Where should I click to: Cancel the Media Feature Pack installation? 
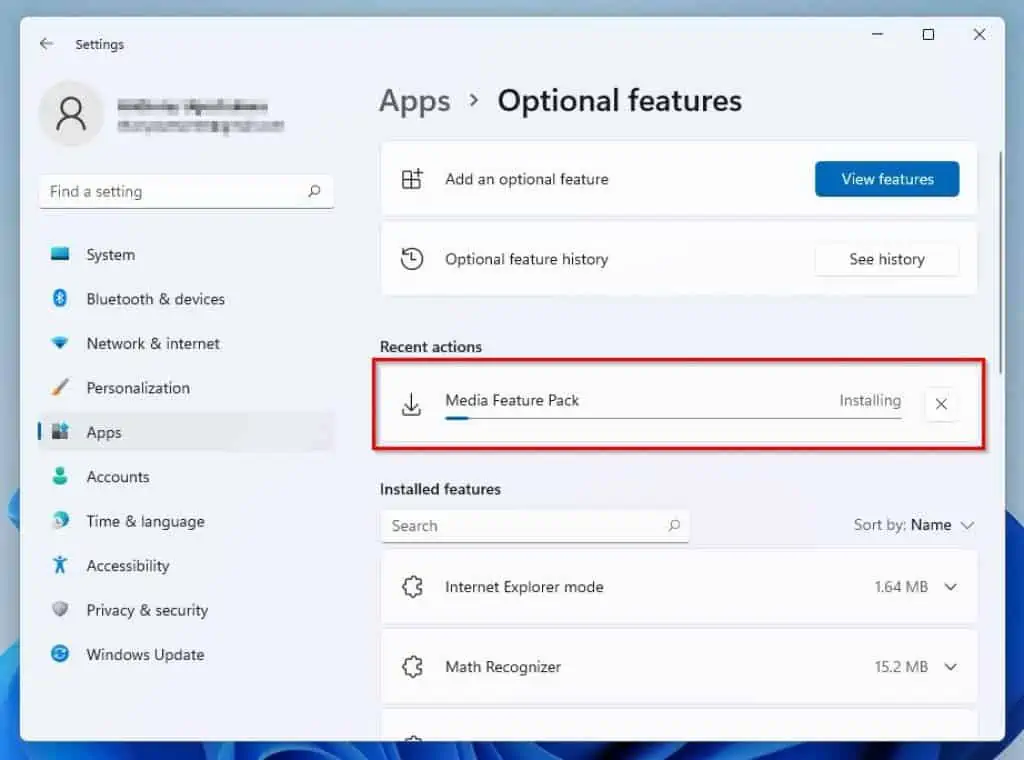click(941, 404)
